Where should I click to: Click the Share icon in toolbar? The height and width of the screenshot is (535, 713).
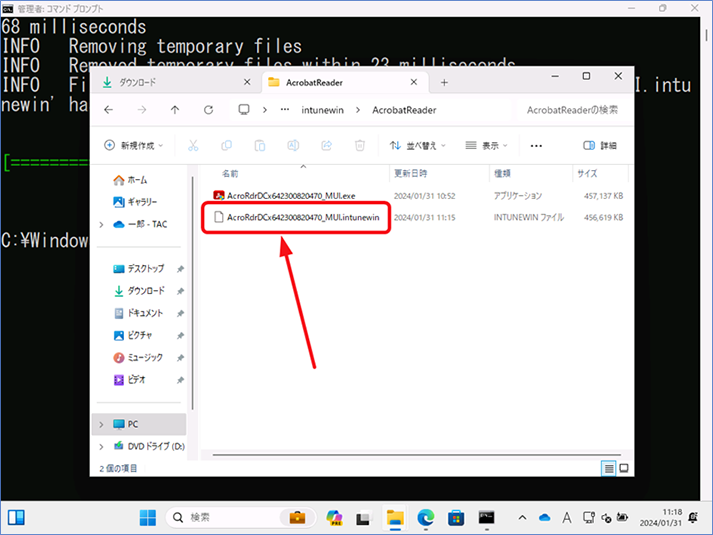[326, 145]
